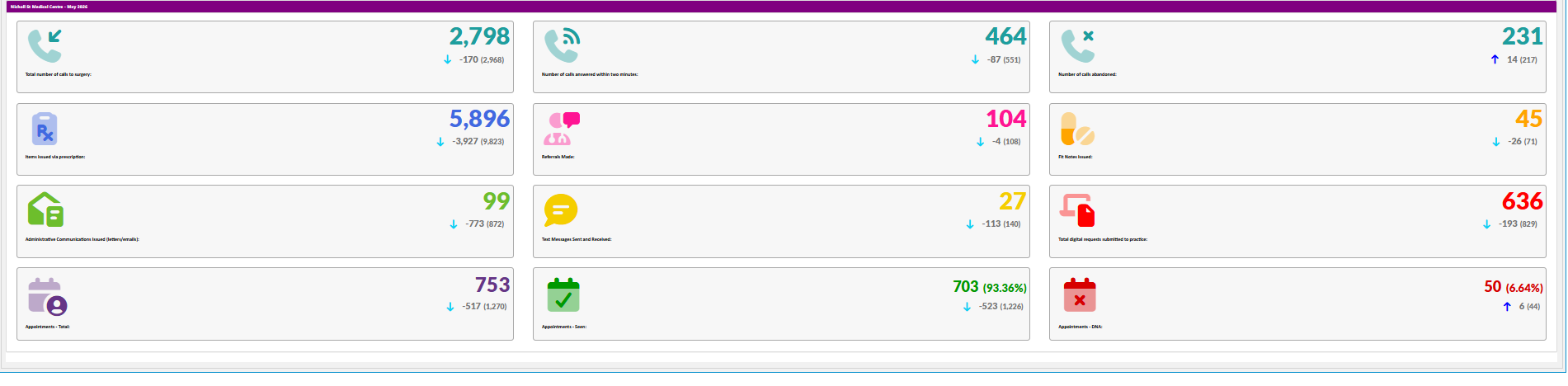Select the purple calendar appointments total icon
The height and width of the screenshot is (386, 1568).
[47, 297]
